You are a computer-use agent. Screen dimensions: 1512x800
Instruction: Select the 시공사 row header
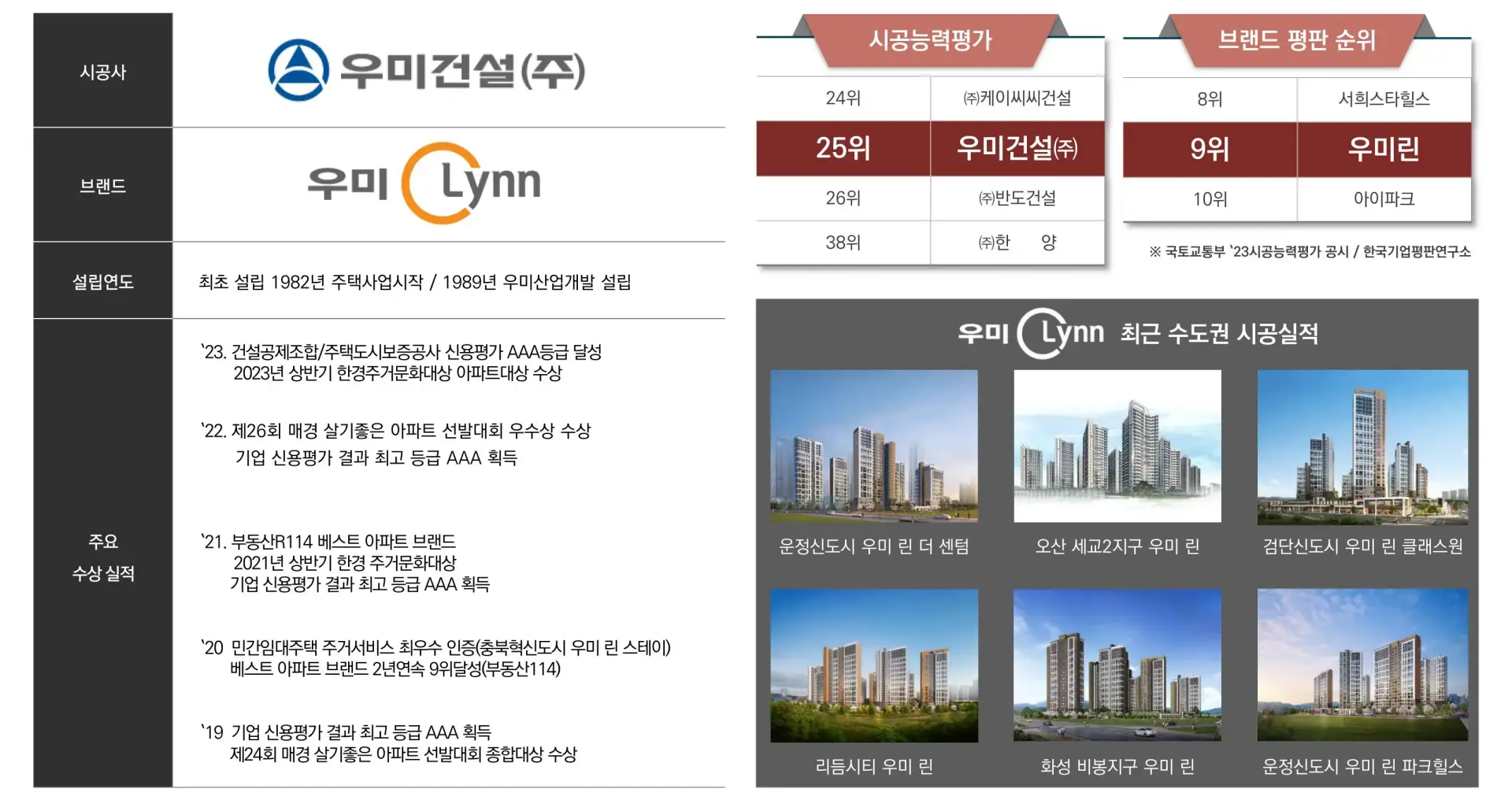(103, 71)
